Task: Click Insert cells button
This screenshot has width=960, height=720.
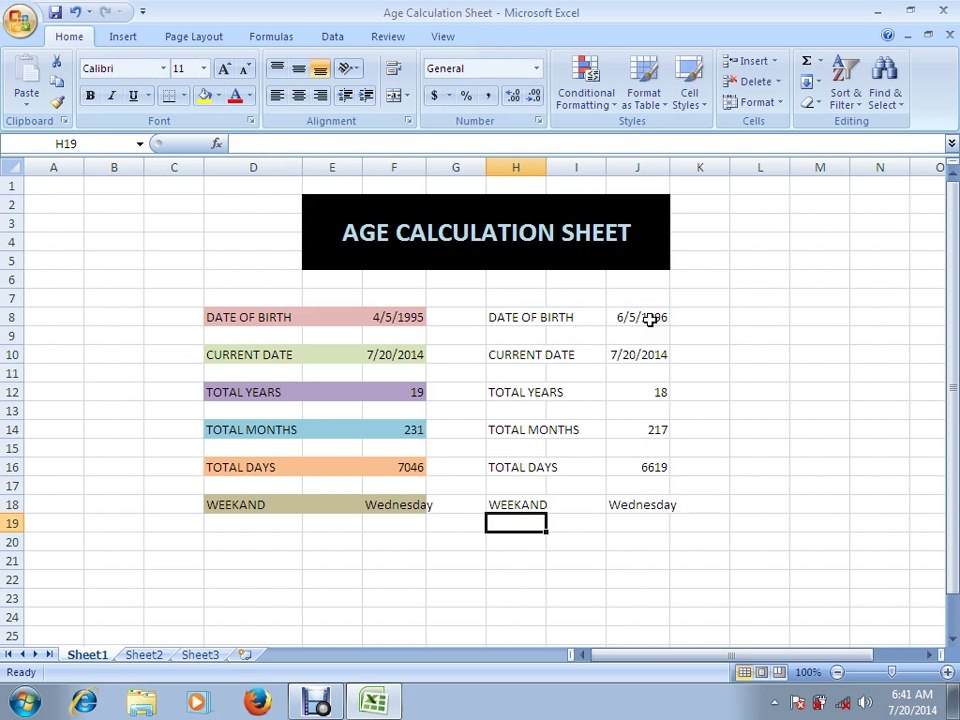Action: coord(750,61)
